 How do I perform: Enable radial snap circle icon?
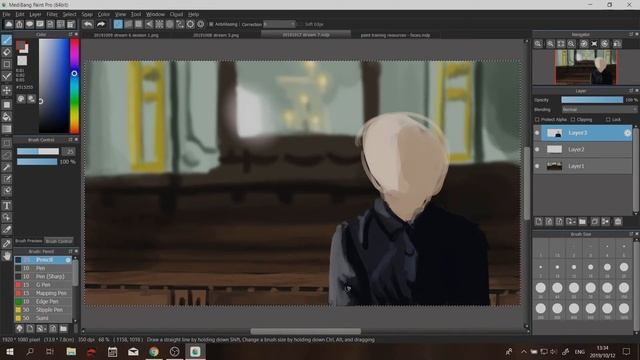[x=190, y=24]
